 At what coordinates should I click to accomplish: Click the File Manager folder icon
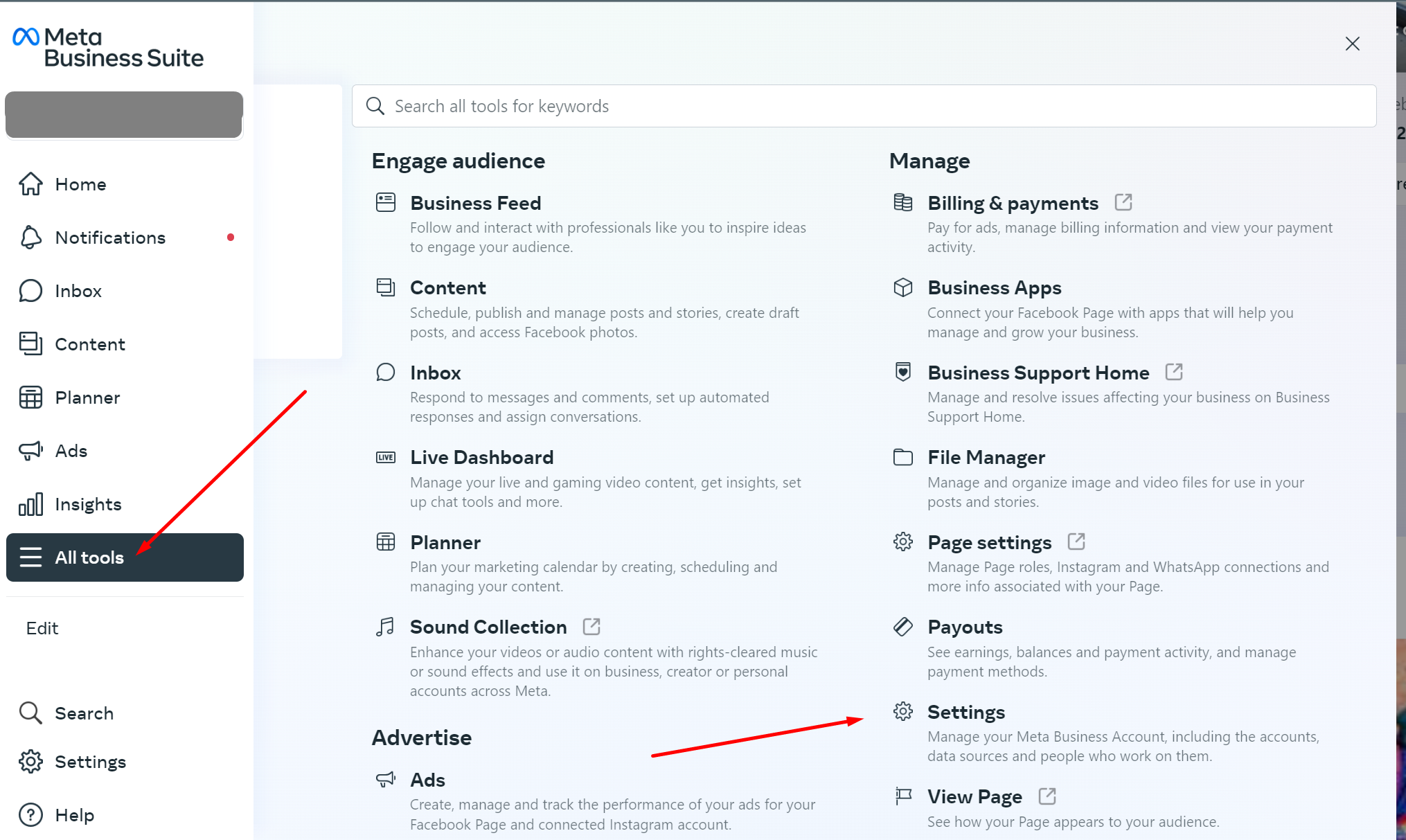(x=903, y=457)
